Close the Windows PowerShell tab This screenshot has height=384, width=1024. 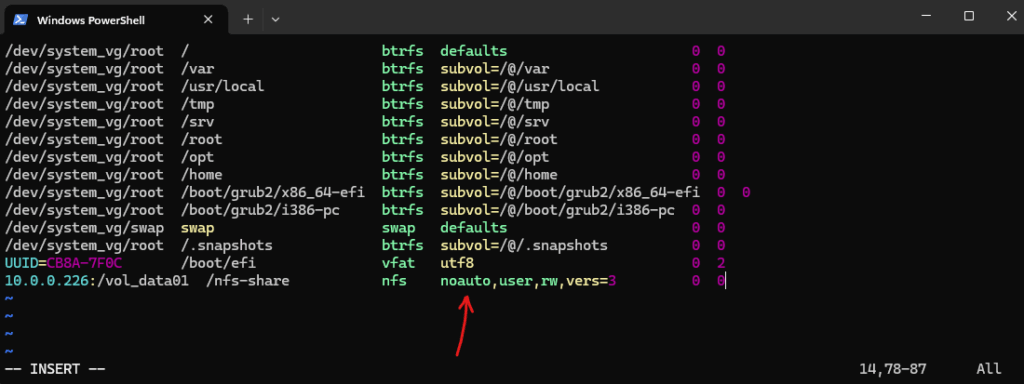pyautogui.click(x=208, y=20)
